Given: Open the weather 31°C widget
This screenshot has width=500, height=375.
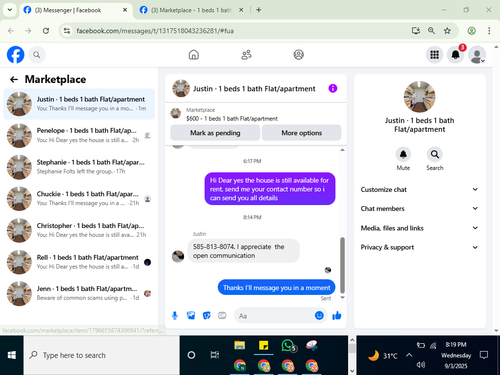Looking at the screenshot, I should click(383, 356).
